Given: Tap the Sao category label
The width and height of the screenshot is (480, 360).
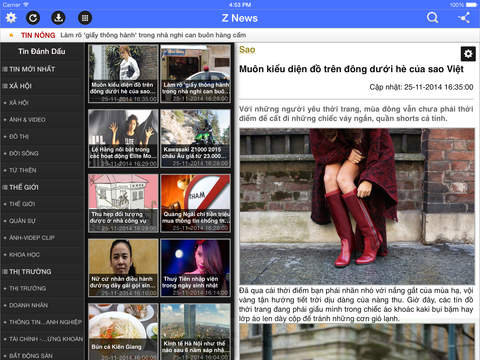Looking at the screenshot, I should pyautogui.click(x=247, y=50).
